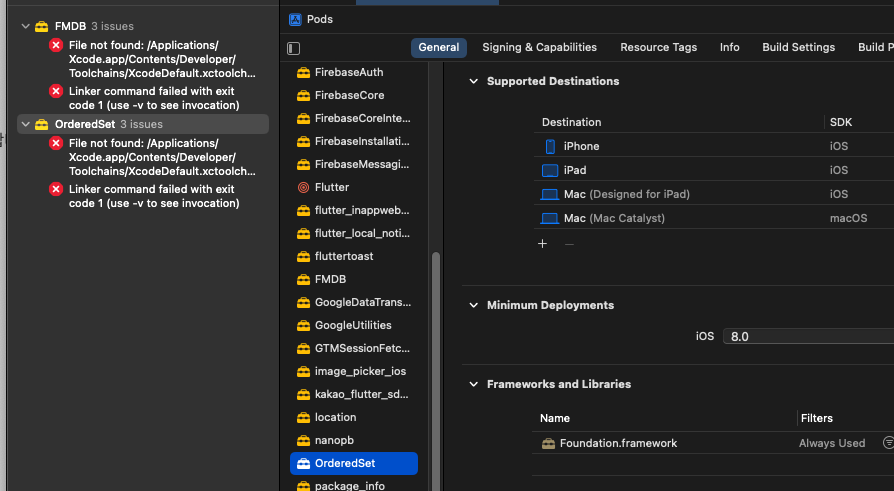Screen dimensions: 894x491
Task: Click red error icon of FMDB Linker failure
Action: [56, 91]
